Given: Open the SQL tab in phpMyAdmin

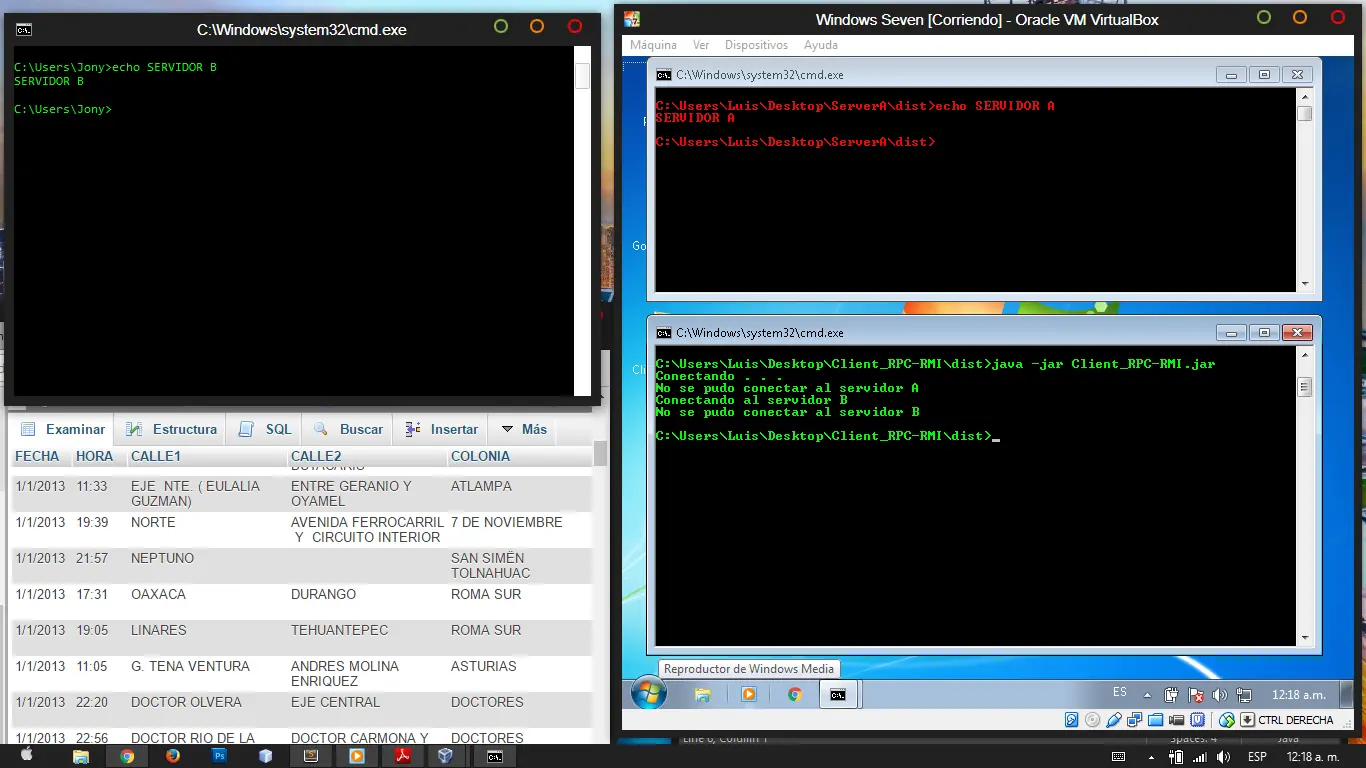Looking at the screenshot, I should pyautogui.click(x=265, y=429).
